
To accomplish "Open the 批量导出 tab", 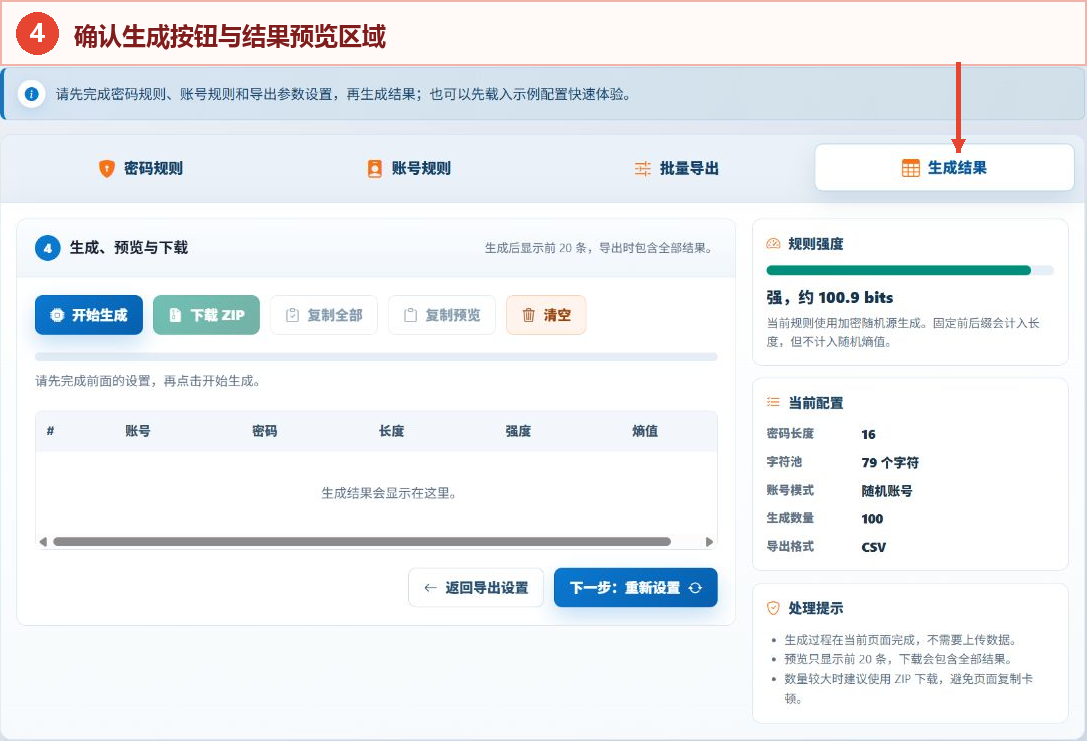I will (677, 168).
